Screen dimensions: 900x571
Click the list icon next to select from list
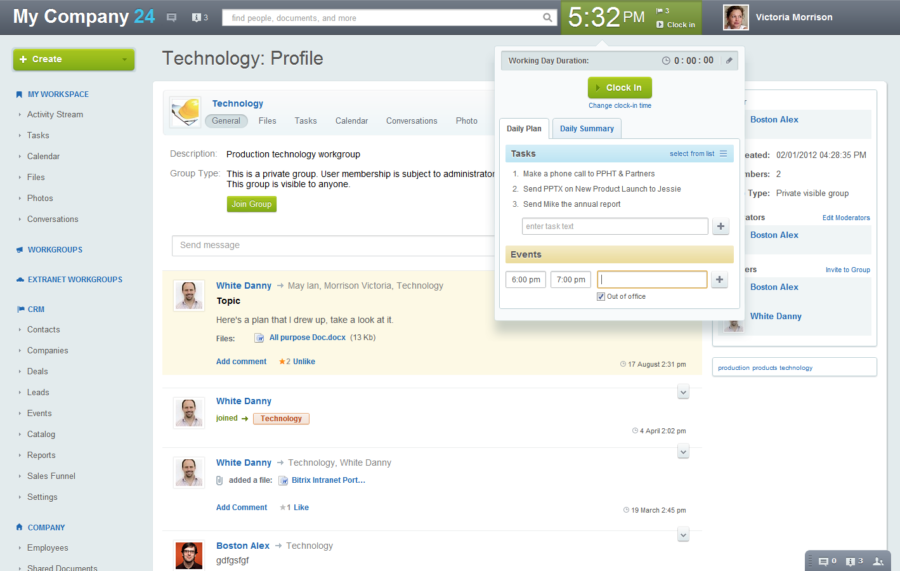(723, 153)
